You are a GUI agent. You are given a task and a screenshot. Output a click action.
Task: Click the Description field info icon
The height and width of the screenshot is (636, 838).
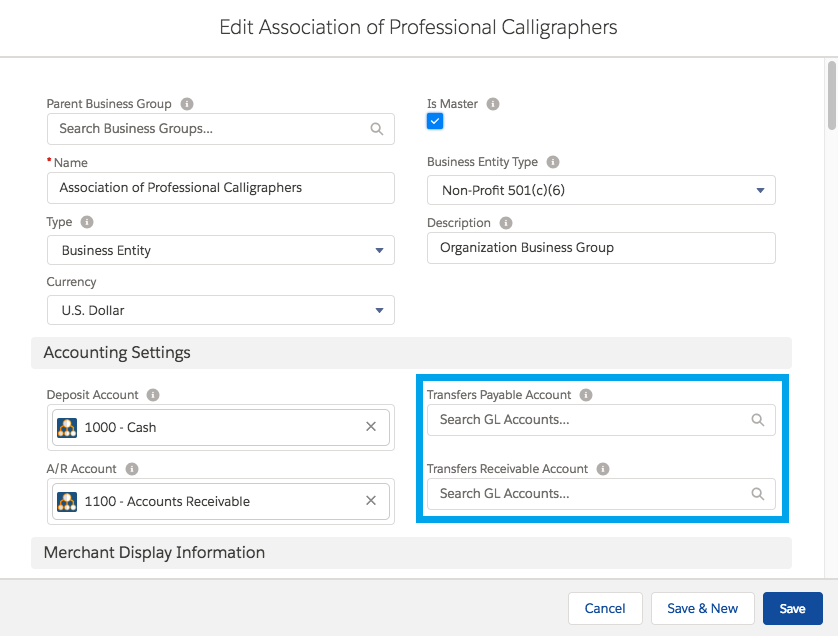[506, 223]
